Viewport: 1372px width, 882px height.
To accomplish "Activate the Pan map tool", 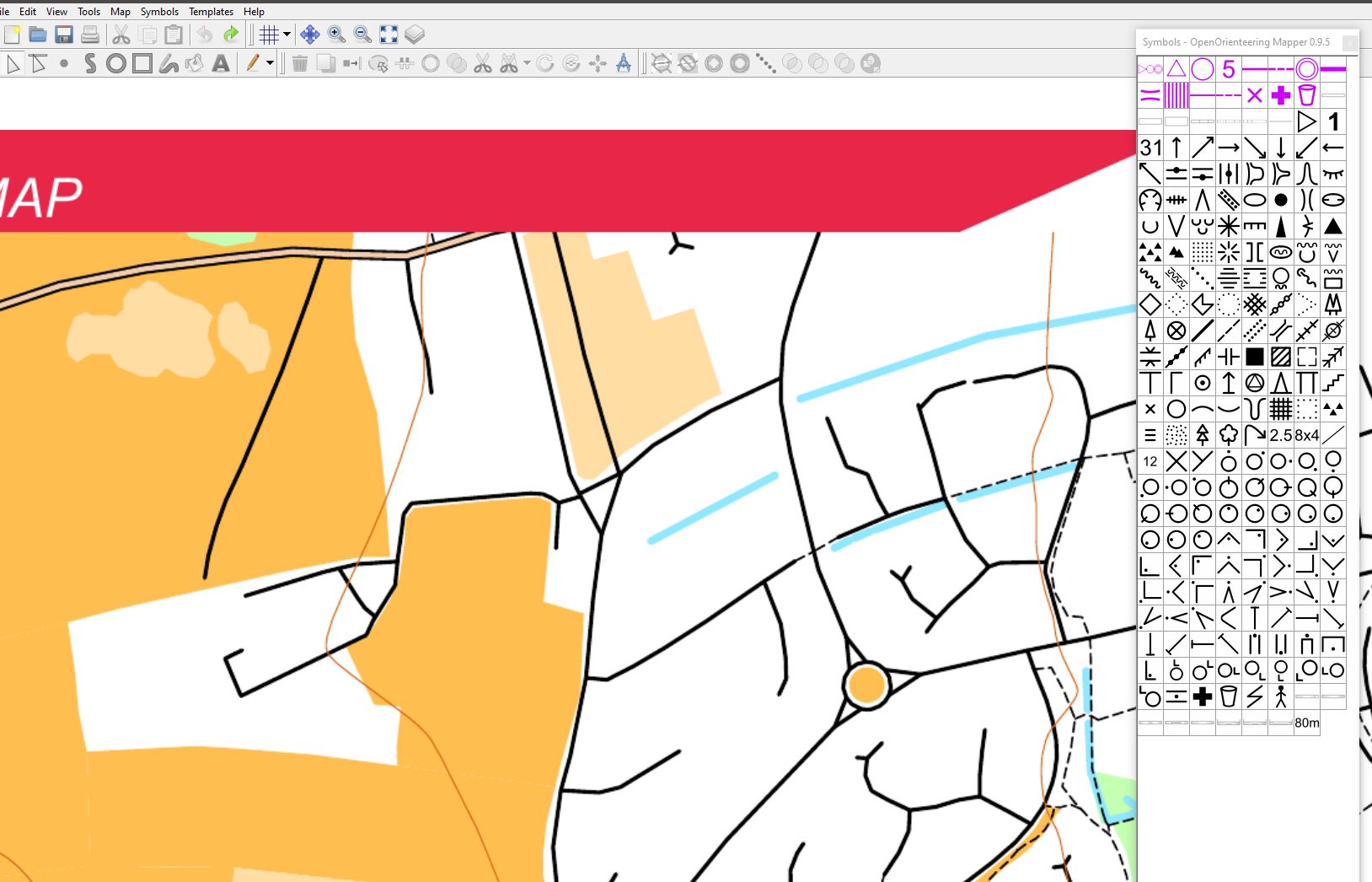I will tap(310, 34).
